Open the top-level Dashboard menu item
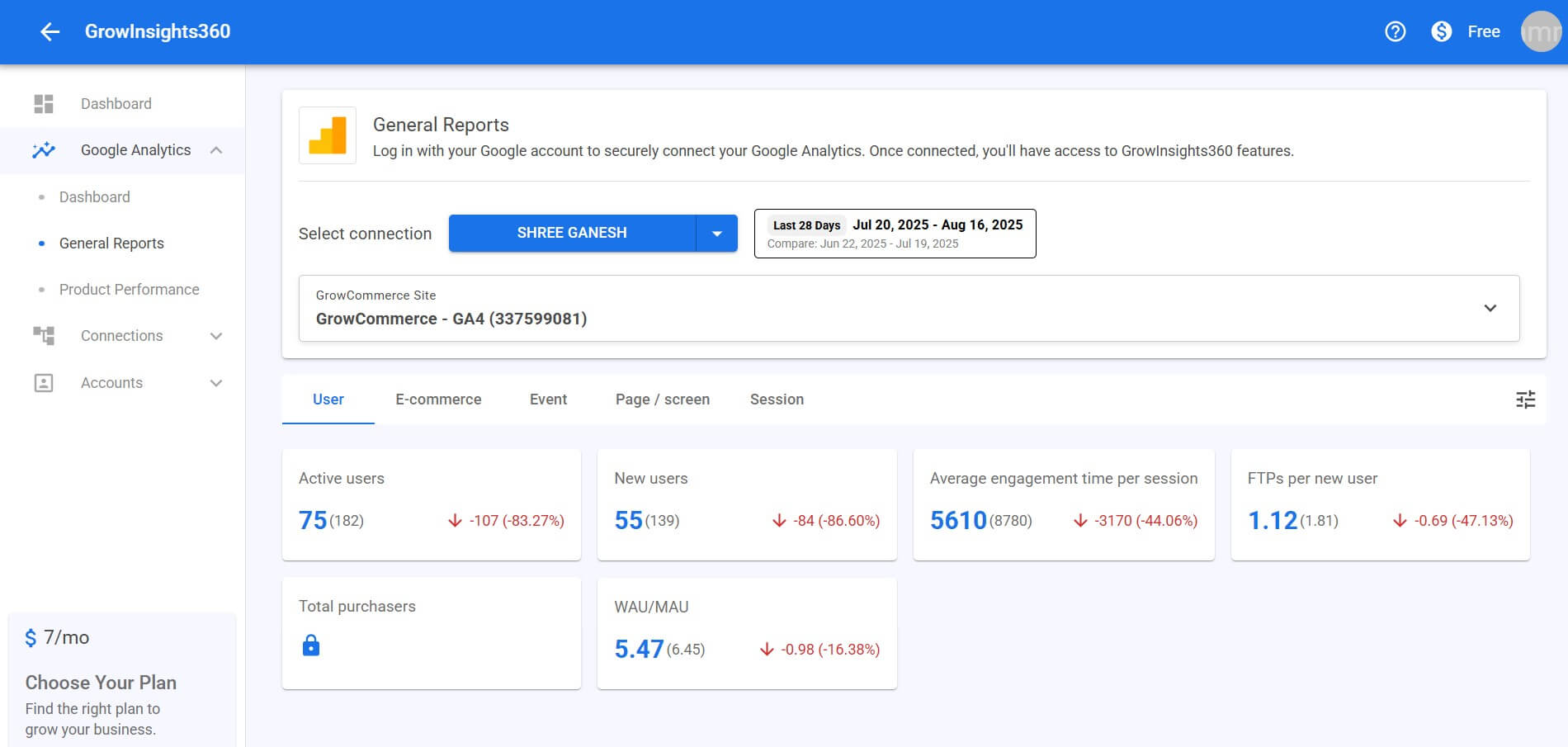 tap(122, 104)
